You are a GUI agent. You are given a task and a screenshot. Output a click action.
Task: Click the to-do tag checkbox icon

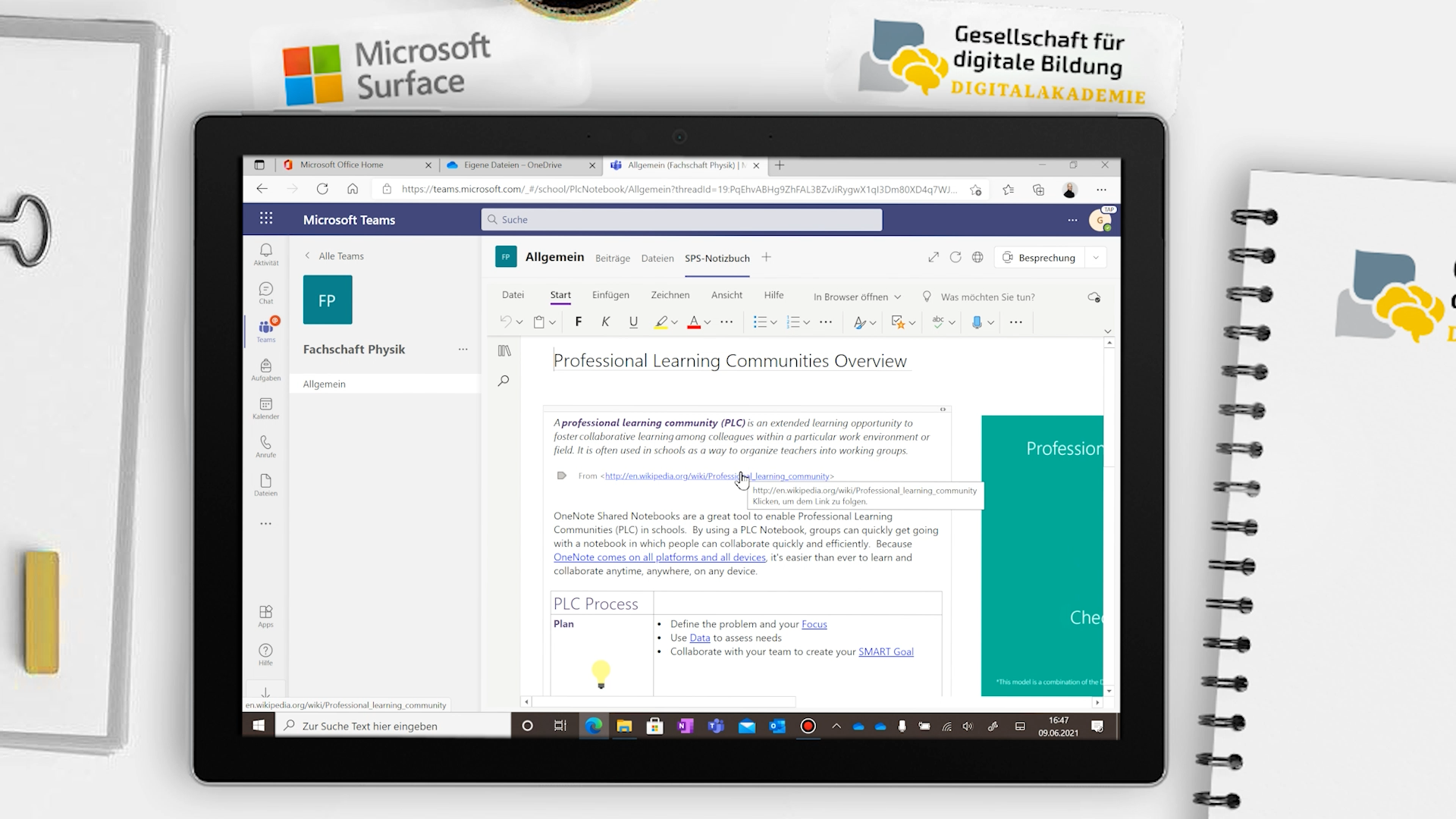coord(898,322)
